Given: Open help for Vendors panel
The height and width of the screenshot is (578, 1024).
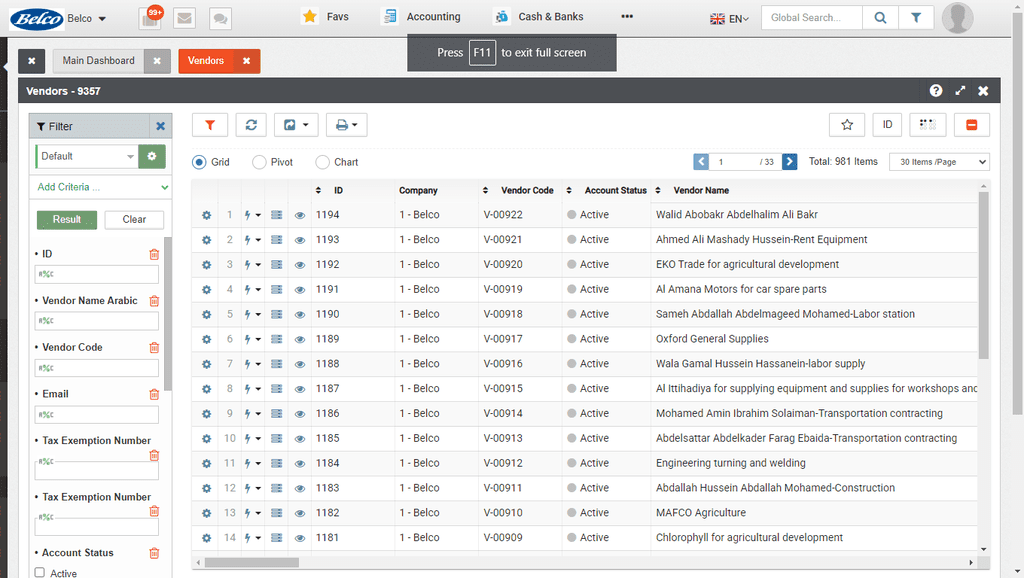Looking at the screenshot, I should 936,91.
